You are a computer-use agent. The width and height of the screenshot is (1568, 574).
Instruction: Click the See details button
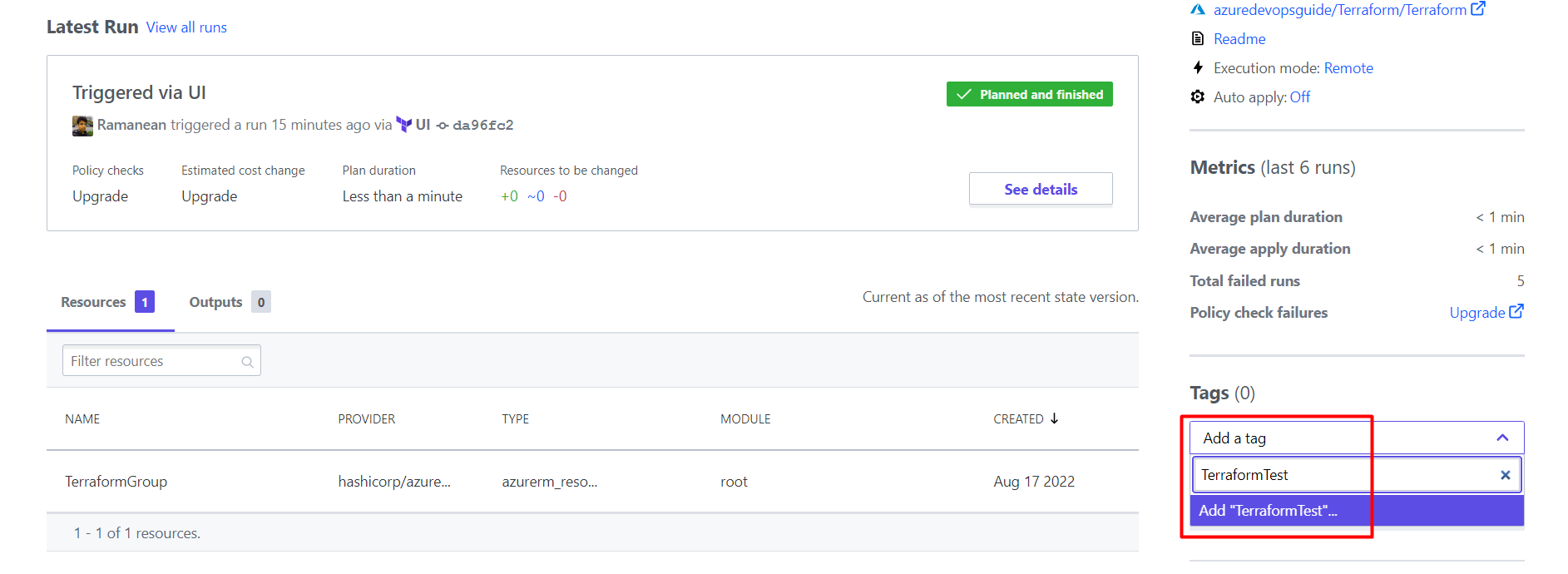point(1041,189)
